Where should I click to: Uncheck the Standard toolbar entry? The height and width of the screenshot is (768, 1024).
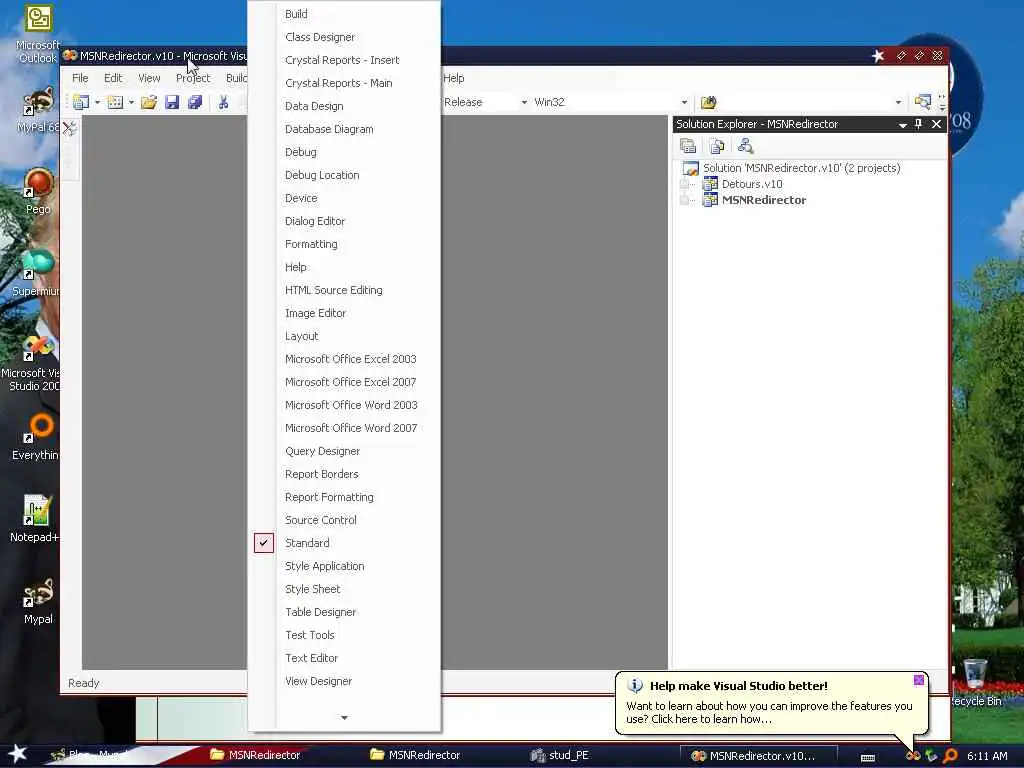(344, 543)
